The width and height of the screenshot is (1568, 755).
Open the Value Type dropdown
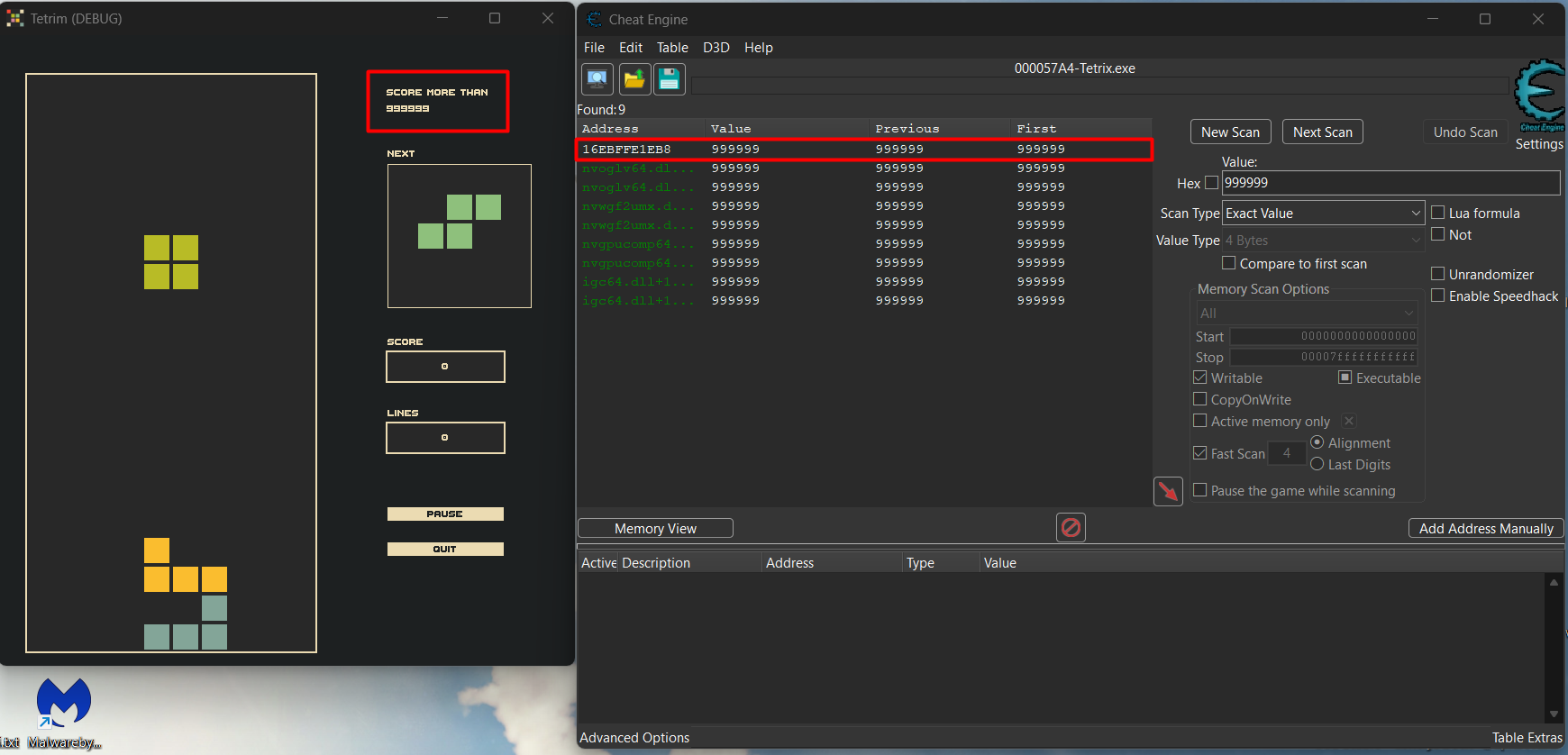(x=1323, y=241)
